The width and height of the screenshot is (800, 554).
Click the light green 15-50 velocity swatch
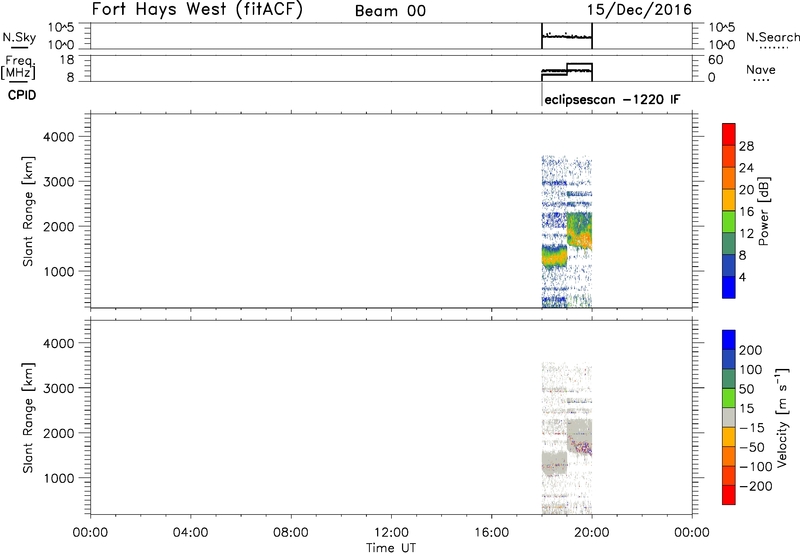(x=729, y=398)
